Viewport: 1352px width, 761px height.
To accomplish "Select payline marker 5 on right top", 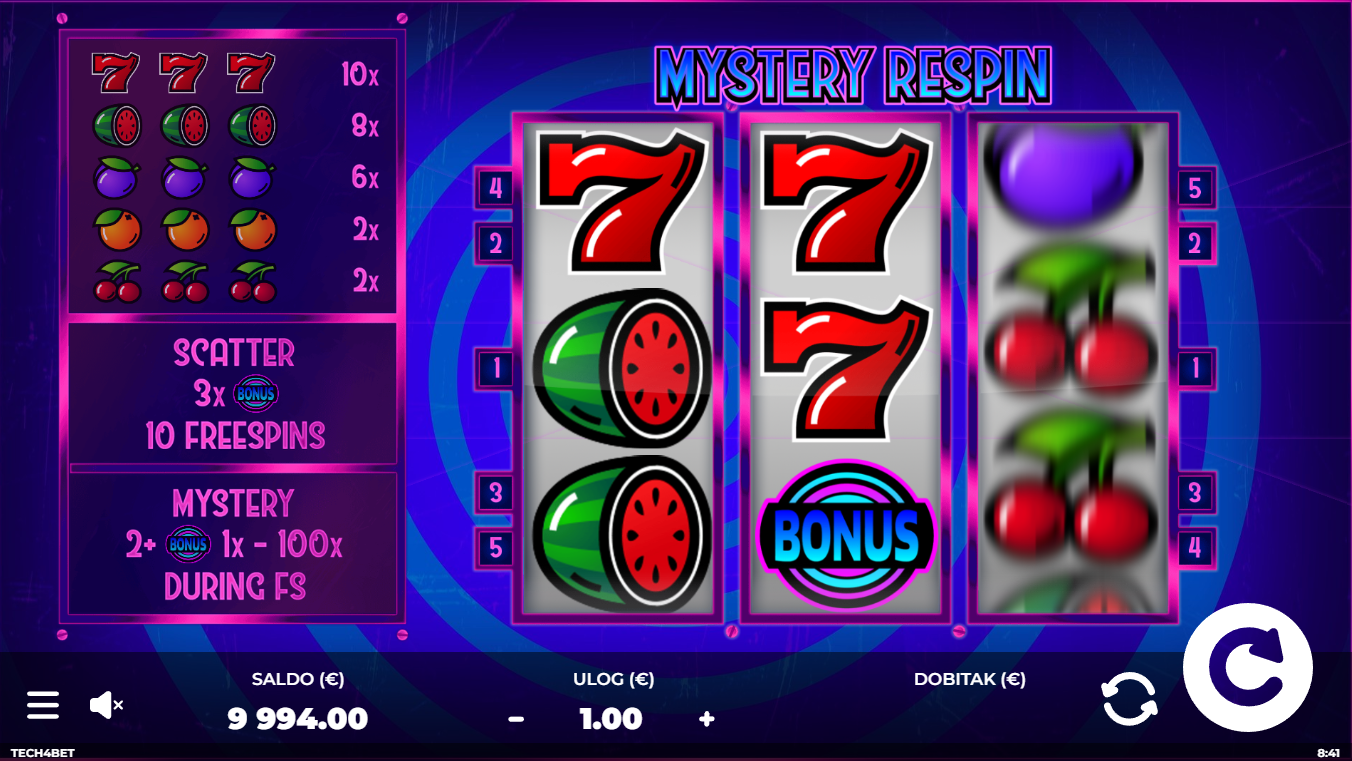I will coord(1195,187).
